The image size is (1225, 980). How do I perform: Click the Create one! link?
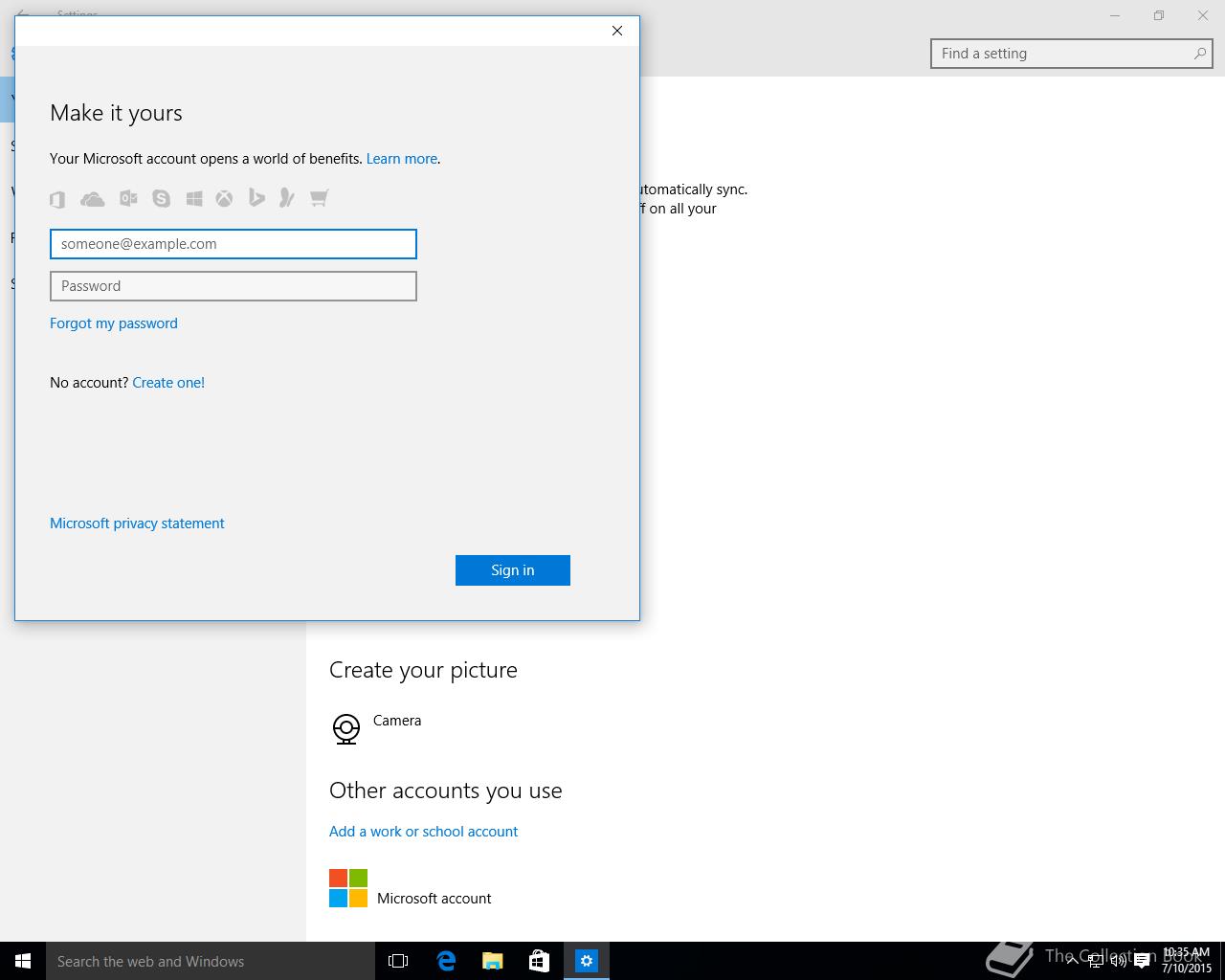click(168, 383)
